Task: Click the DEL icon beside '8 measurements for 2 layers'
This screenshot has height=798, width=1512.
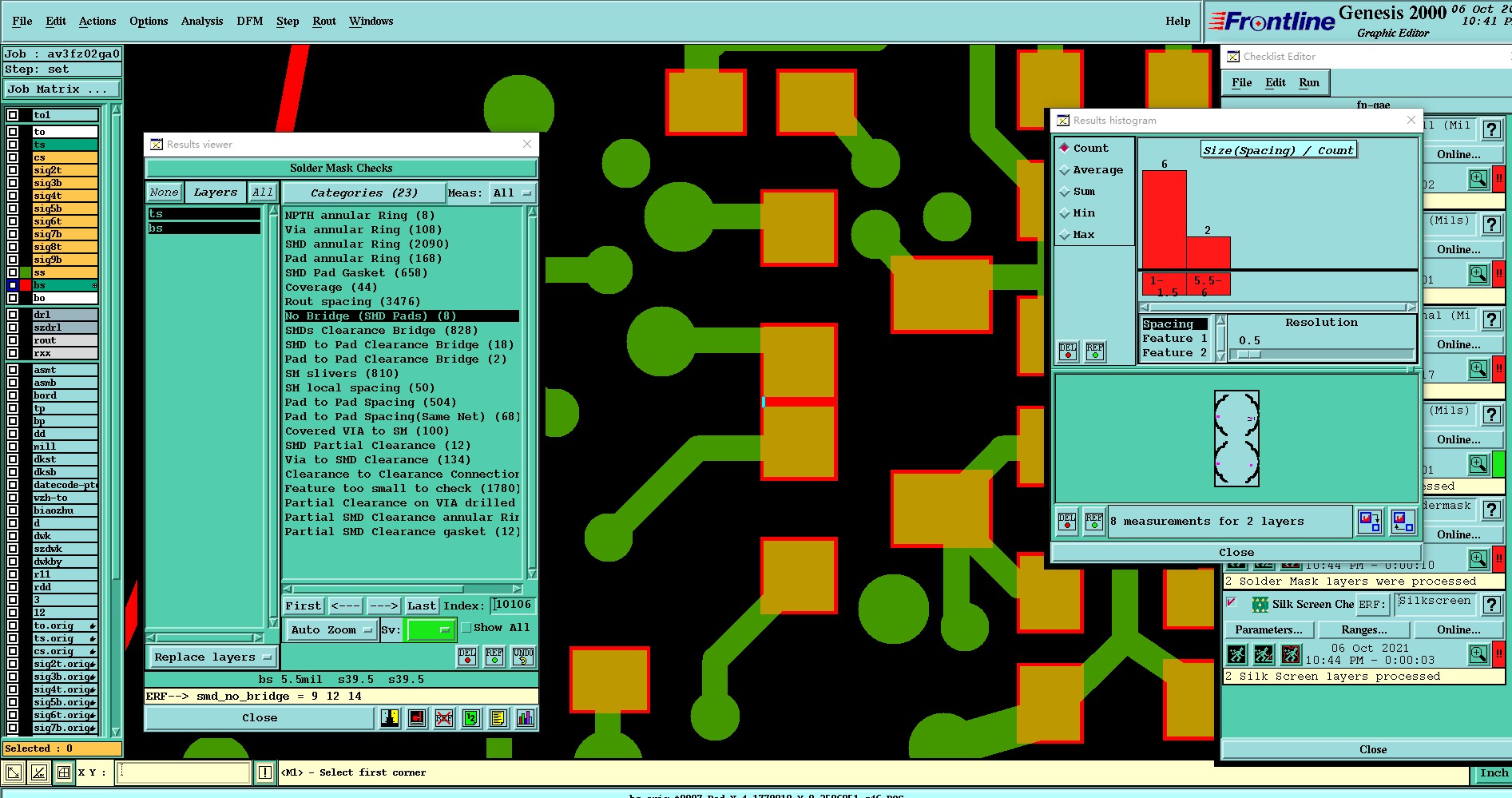Action: point(1067,522)
